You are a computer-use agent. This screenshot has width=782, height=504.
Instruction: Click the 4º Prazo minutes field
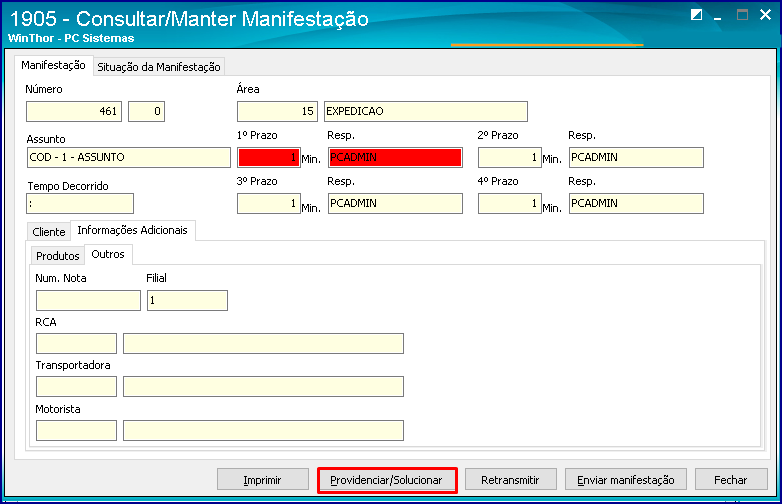[510, 203]
